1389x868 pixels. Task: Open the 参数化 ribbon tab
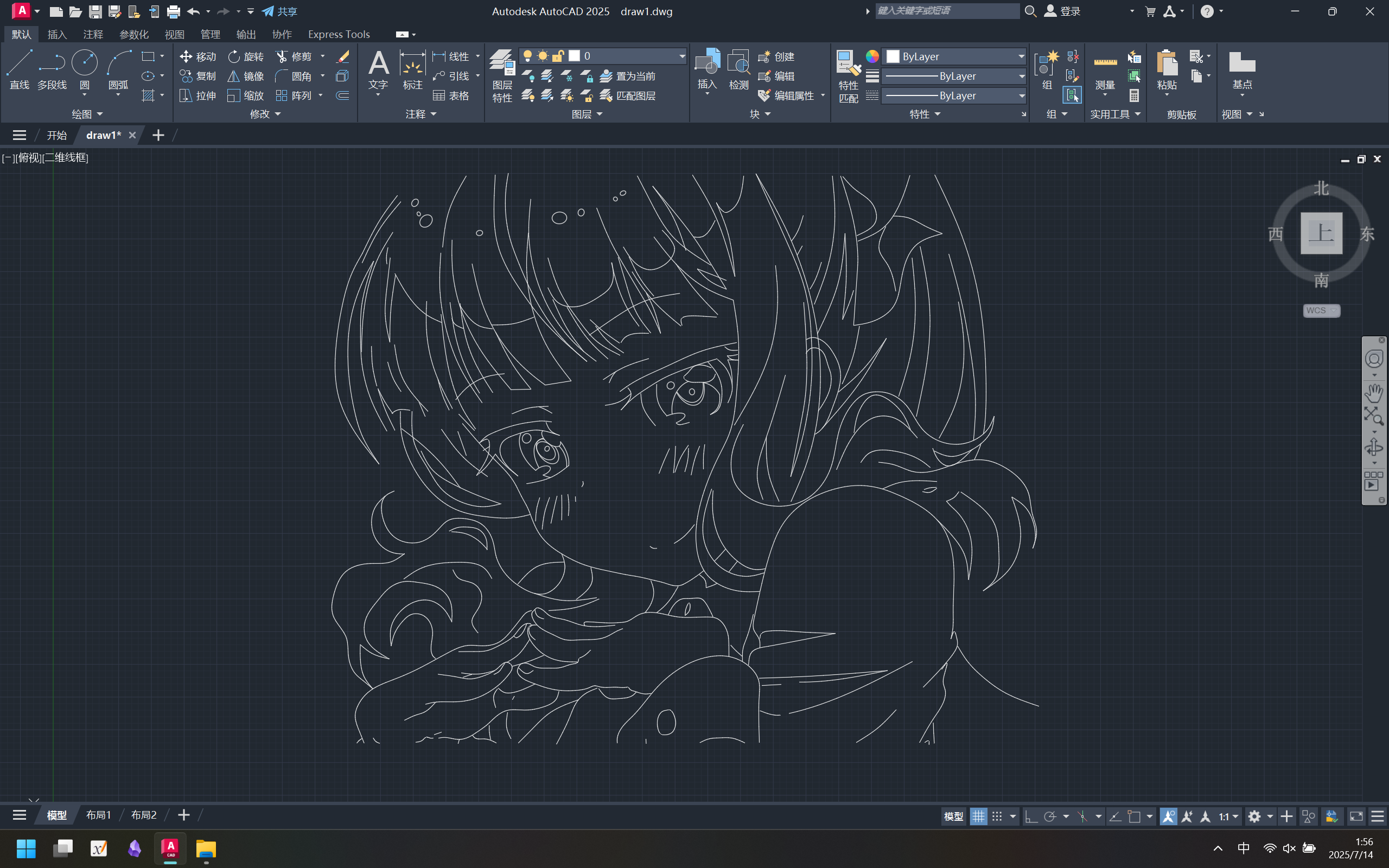(133, 34)
